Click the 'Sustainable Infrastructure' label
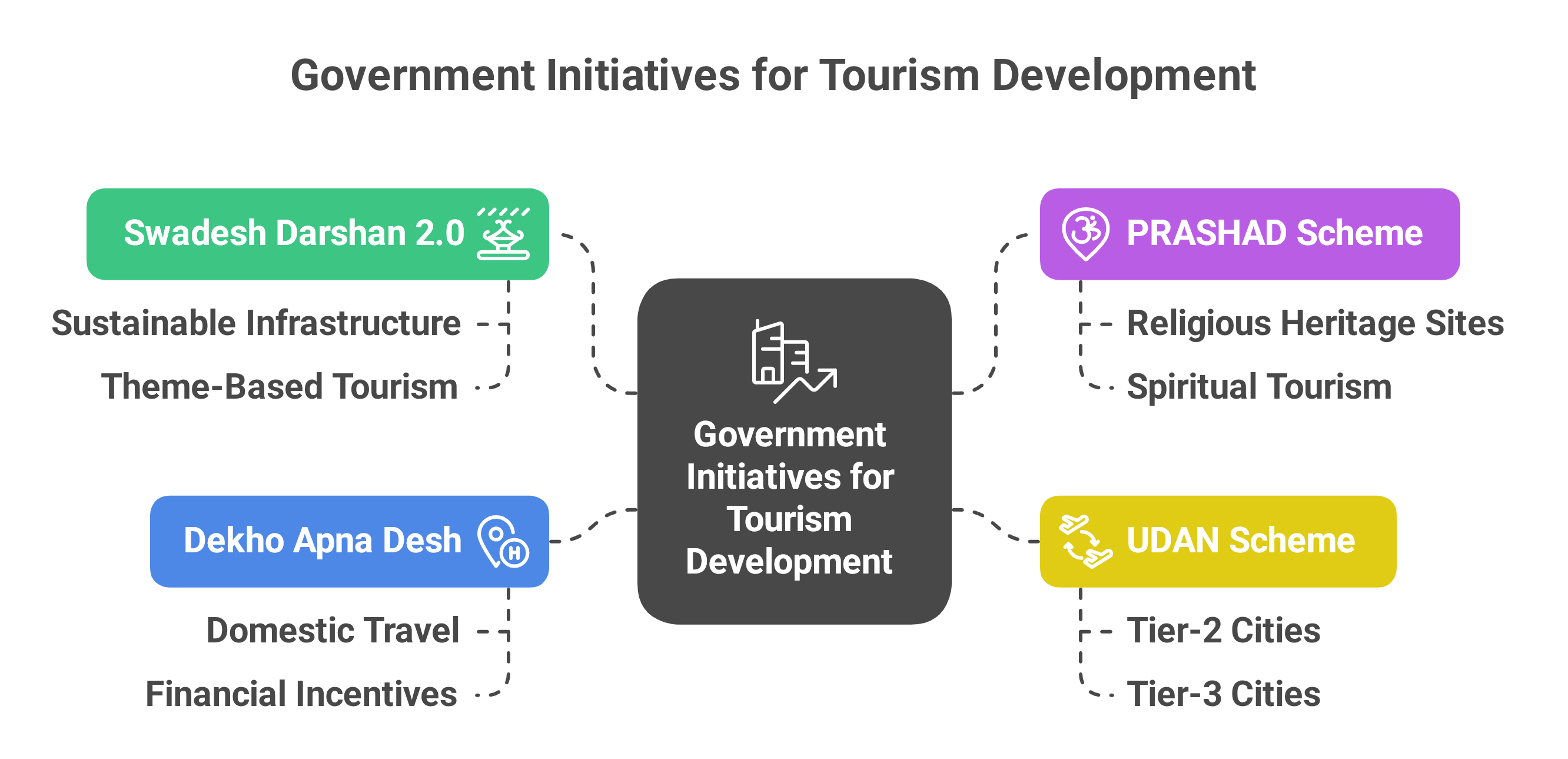 pyautogui.click(x=255, y=323)
